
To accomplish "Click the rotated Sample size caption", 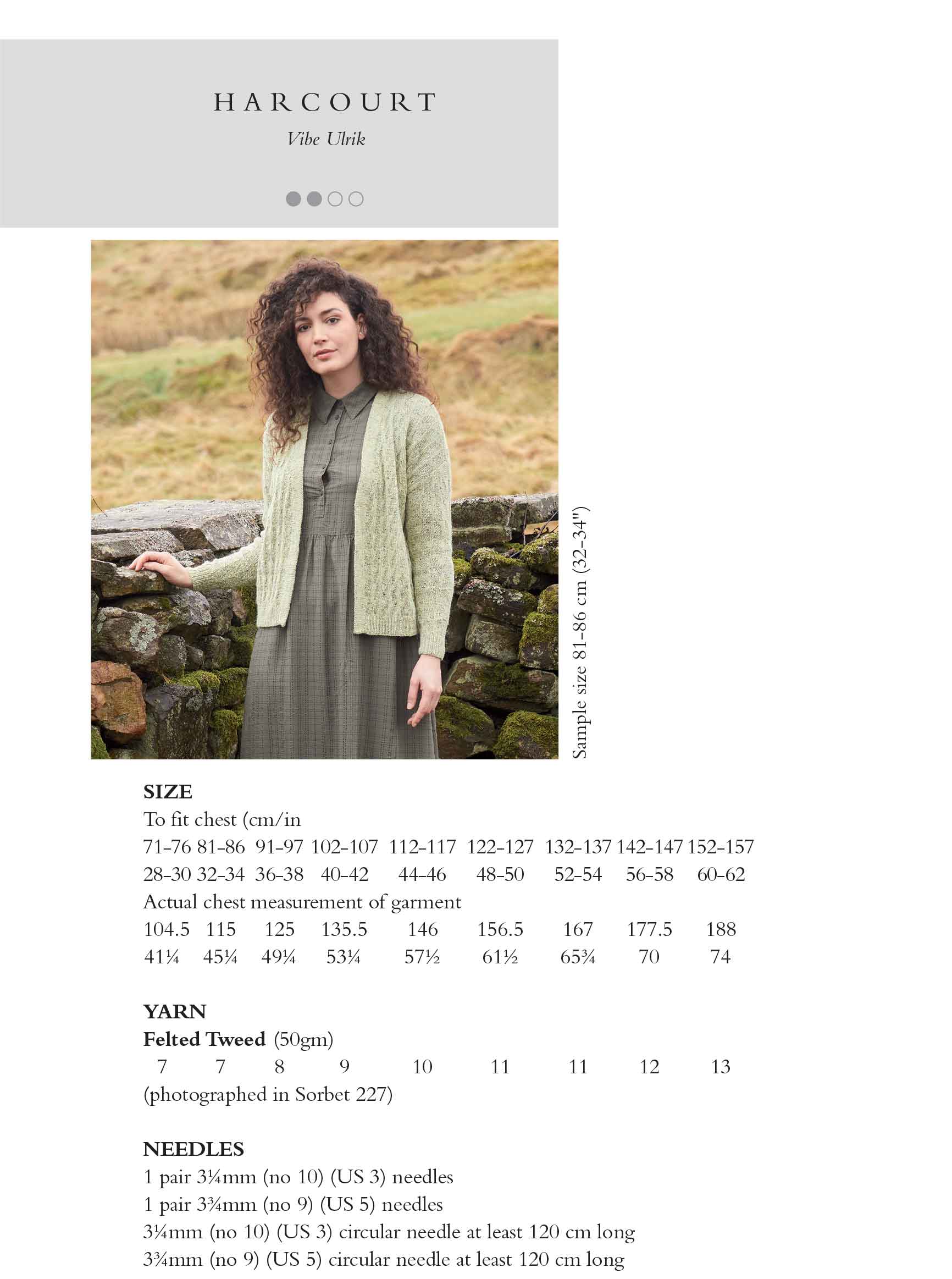I will point(580,632).
